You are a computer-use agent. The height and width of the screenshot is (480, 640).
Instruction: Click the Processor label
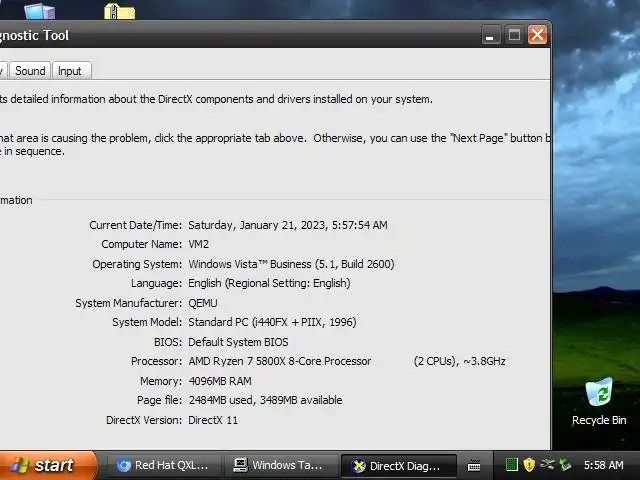coord(157,361)
